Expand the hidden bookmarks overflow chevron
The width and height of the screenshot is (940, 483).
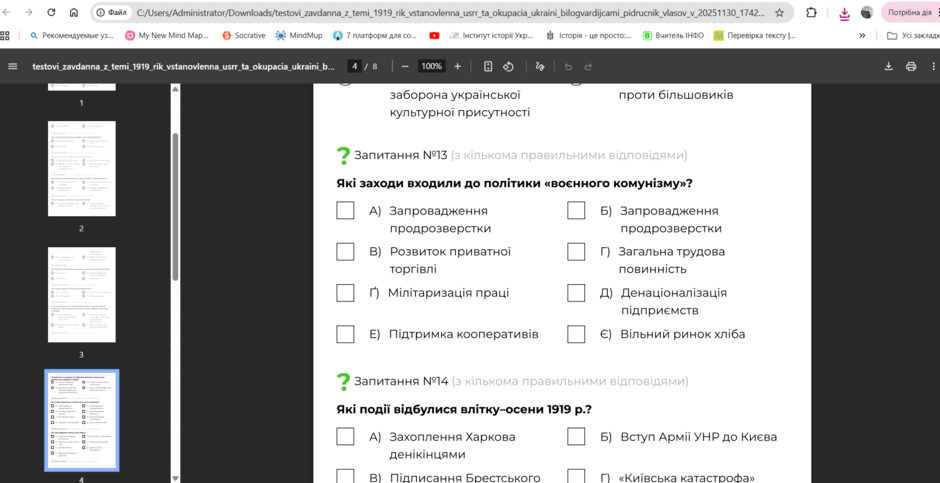click(862, 35)
